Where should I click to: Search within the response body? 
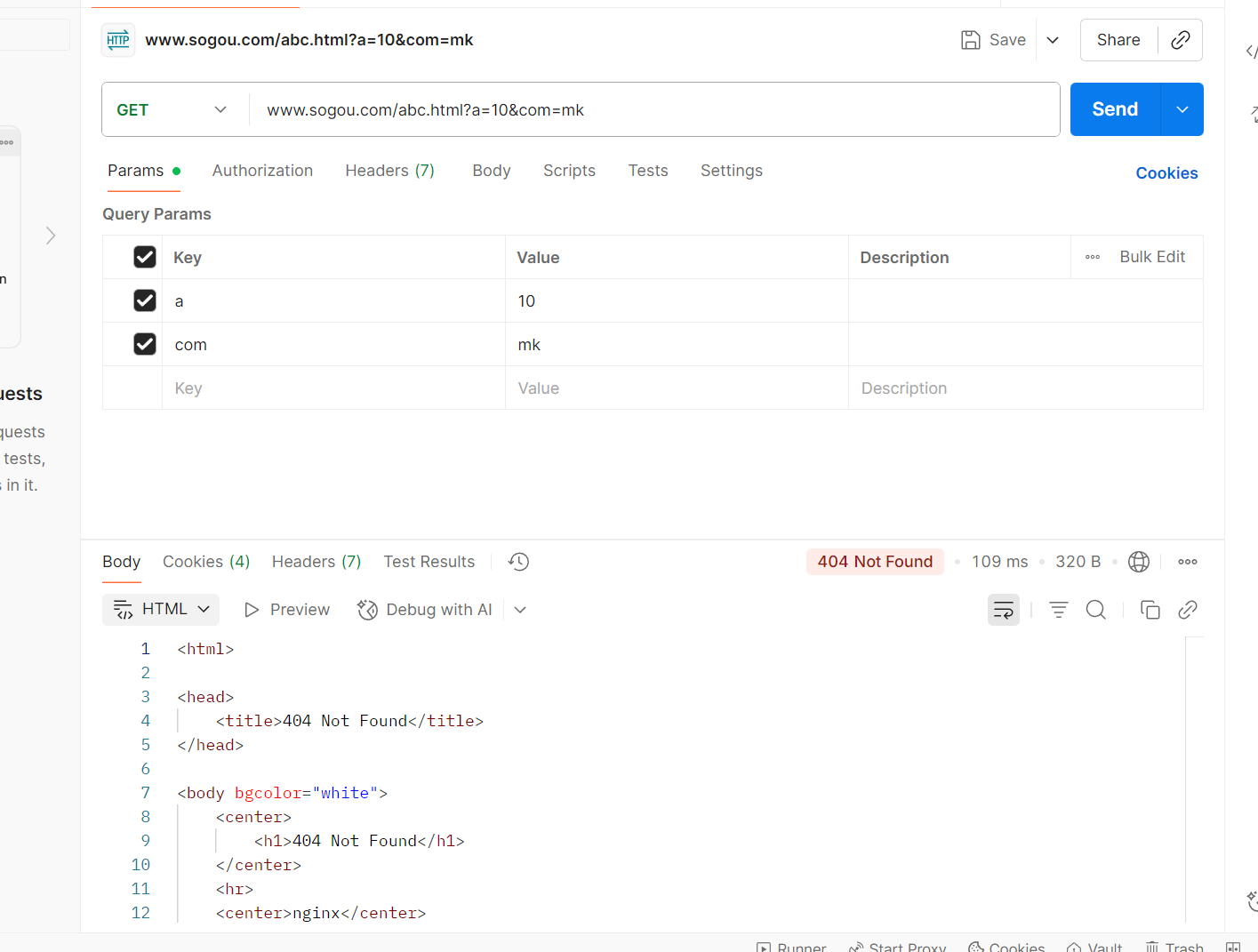click(1096, 610)
